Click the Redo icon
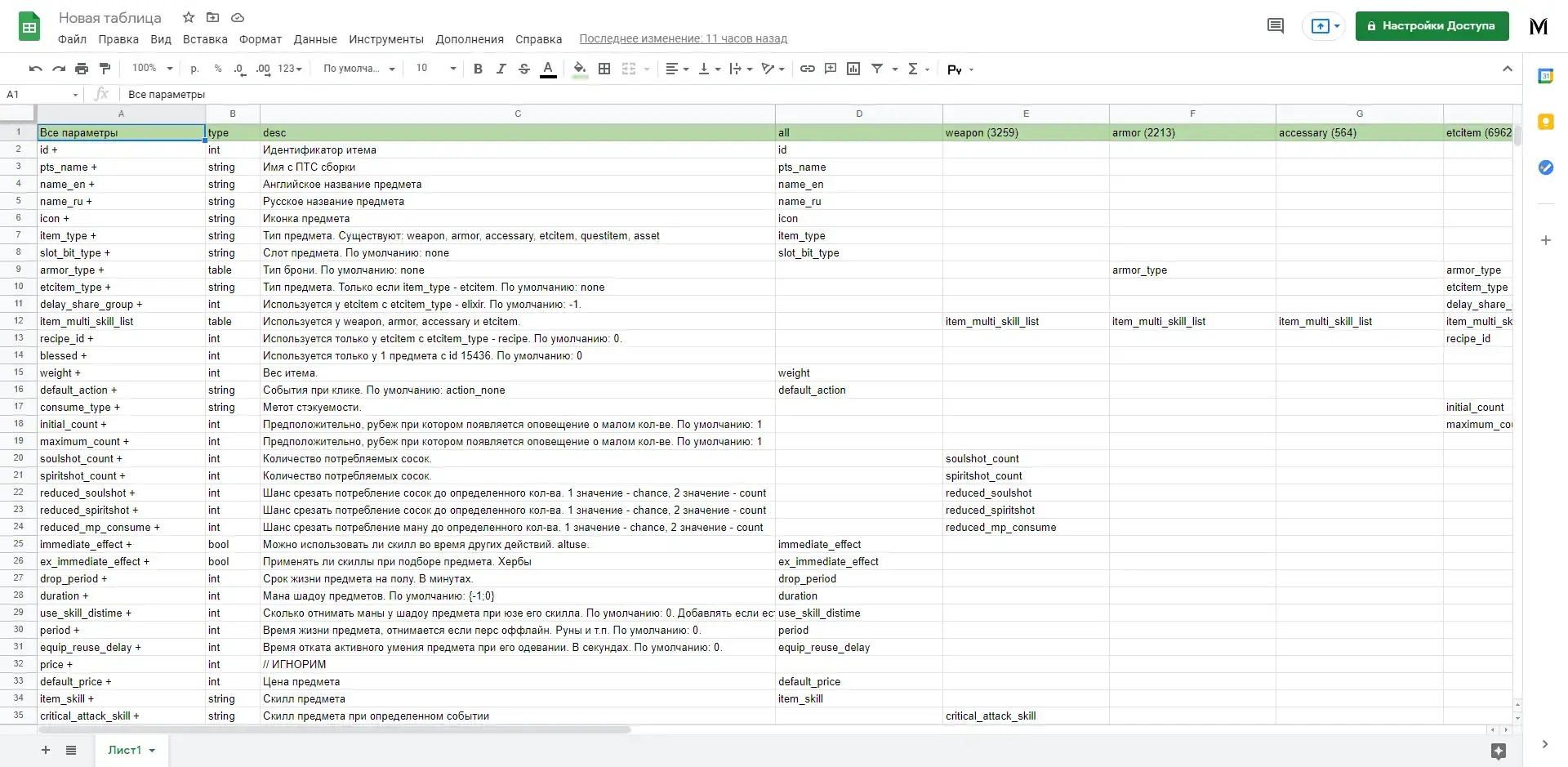 (x=59, y=69)
